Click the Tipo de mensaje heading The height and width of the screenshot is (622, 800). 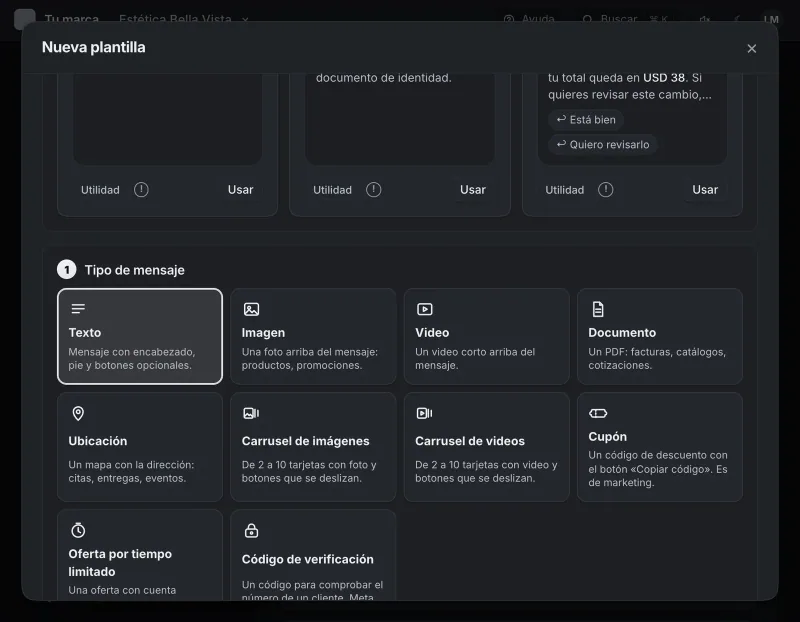(135, 270)
